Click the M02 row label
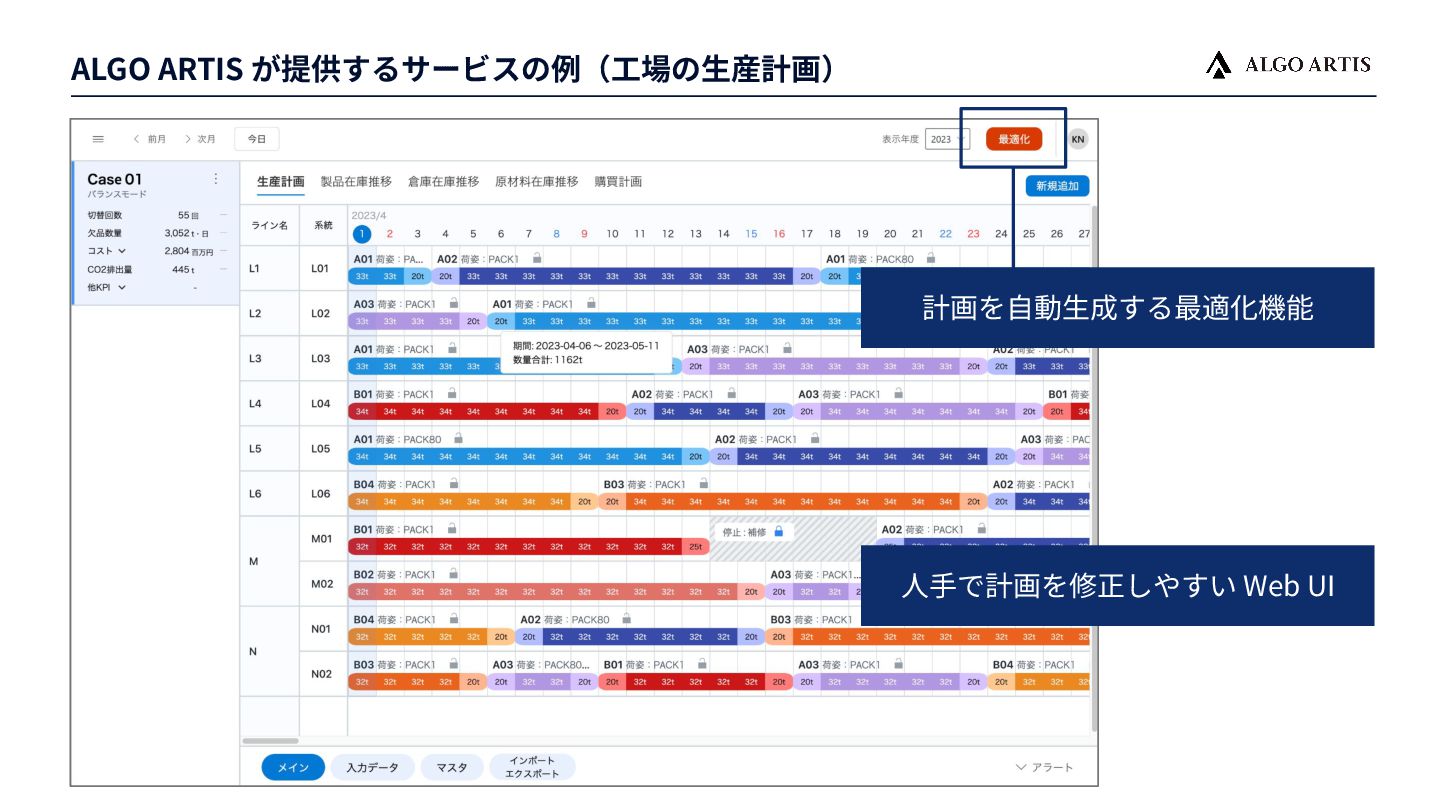Image resolution: width=1440 pixels, height=810 pixels. (x=322, y=584)
